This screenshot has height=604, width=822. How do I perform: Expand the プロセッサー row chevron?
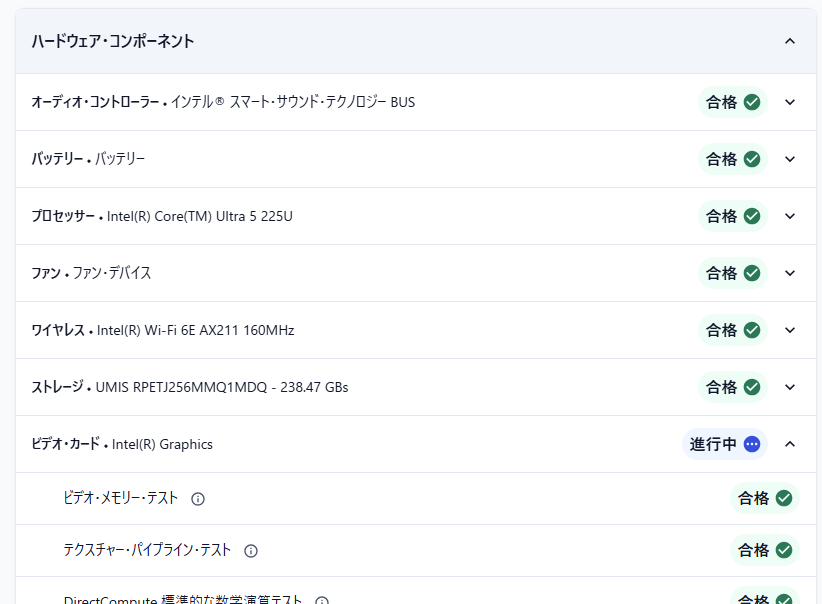click(790, 216)
